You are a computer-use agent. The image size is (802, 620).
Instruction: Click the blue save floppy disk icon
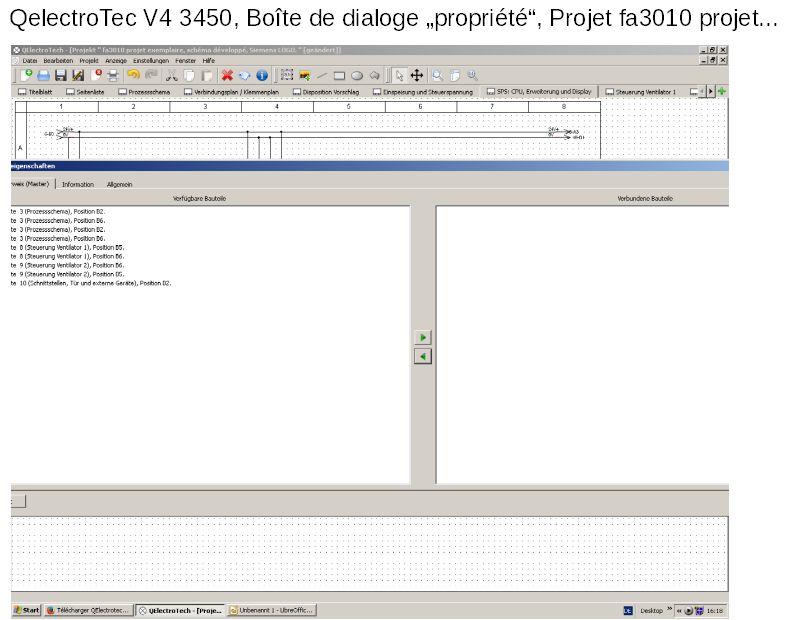point(60,75)
